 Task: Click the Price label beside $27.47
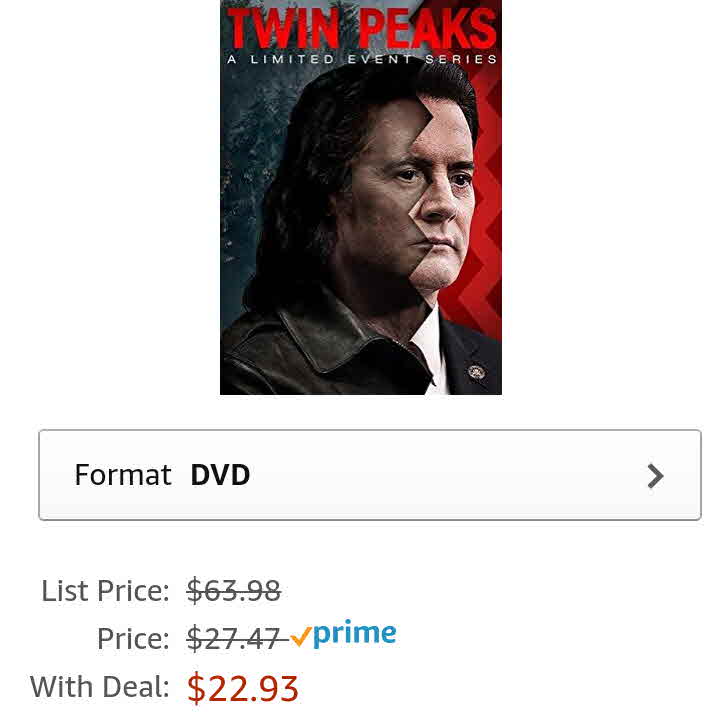(133, 639)
